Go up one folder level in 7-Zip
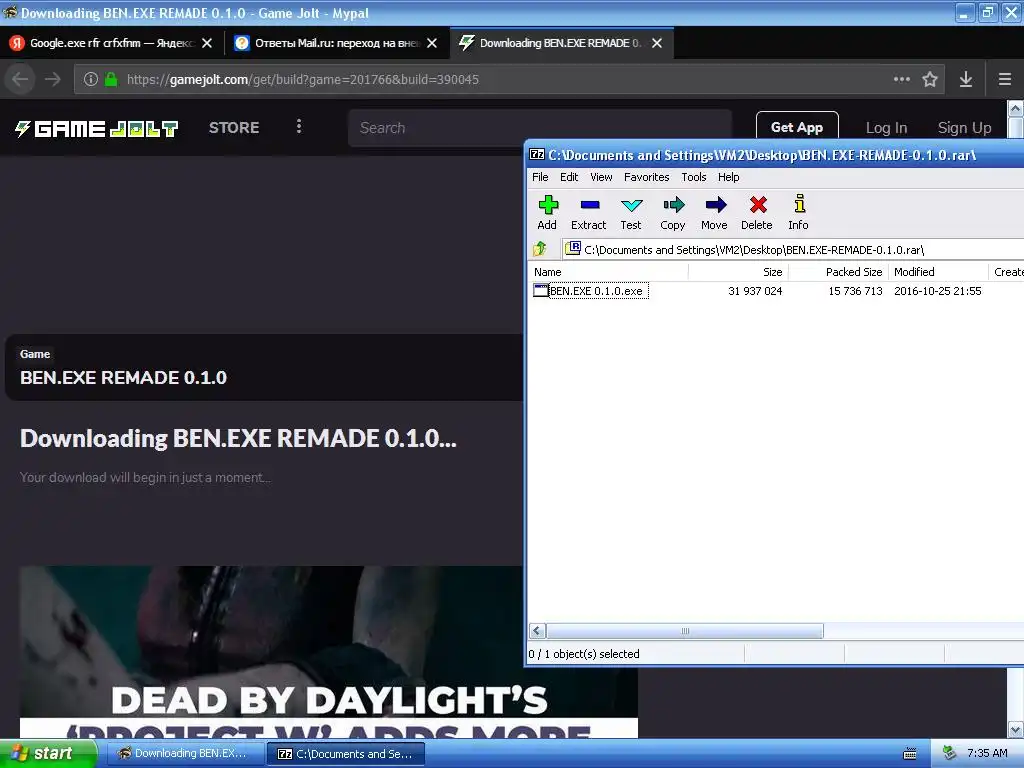This screenshot has width=1024, height=768. [539, 249]
